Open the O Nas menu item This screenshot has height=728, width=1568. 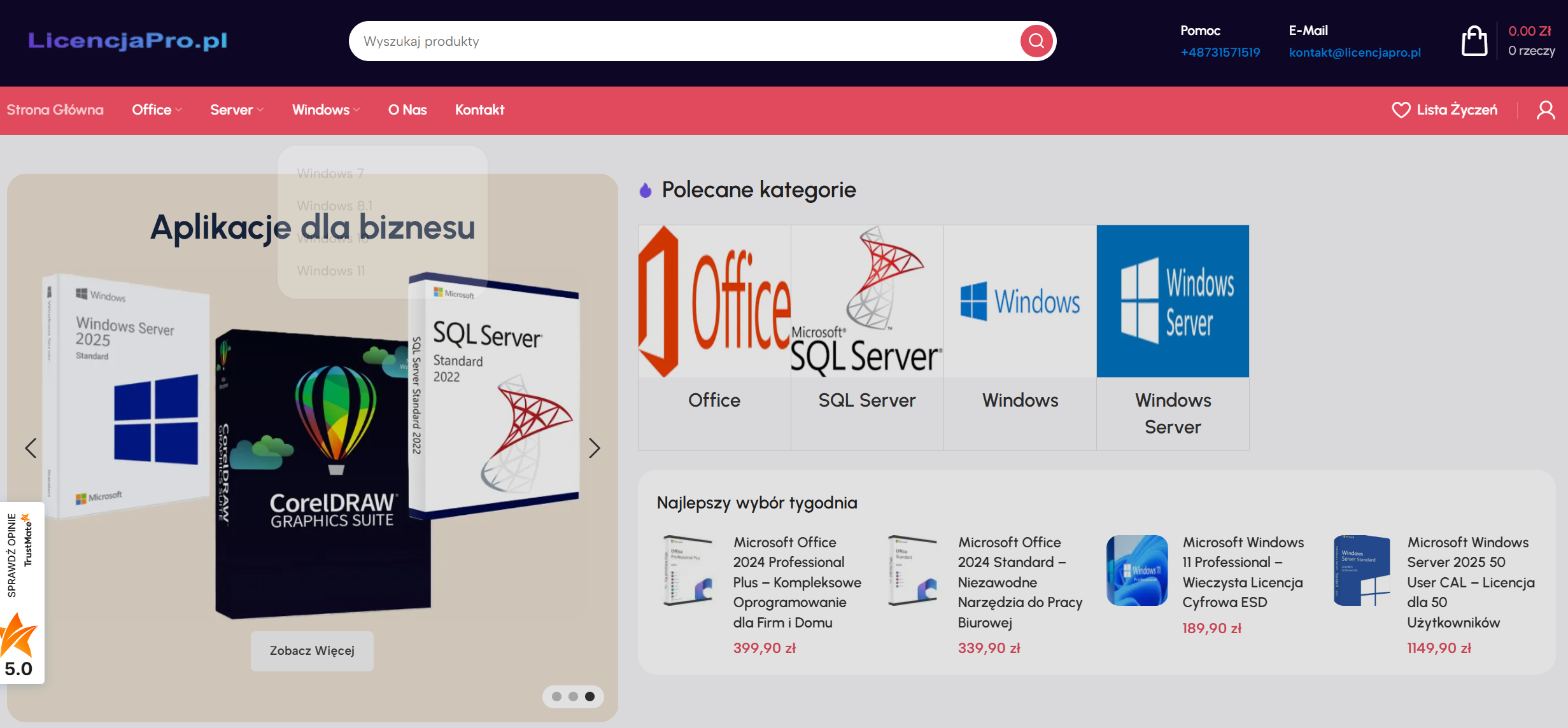(407, 110)
